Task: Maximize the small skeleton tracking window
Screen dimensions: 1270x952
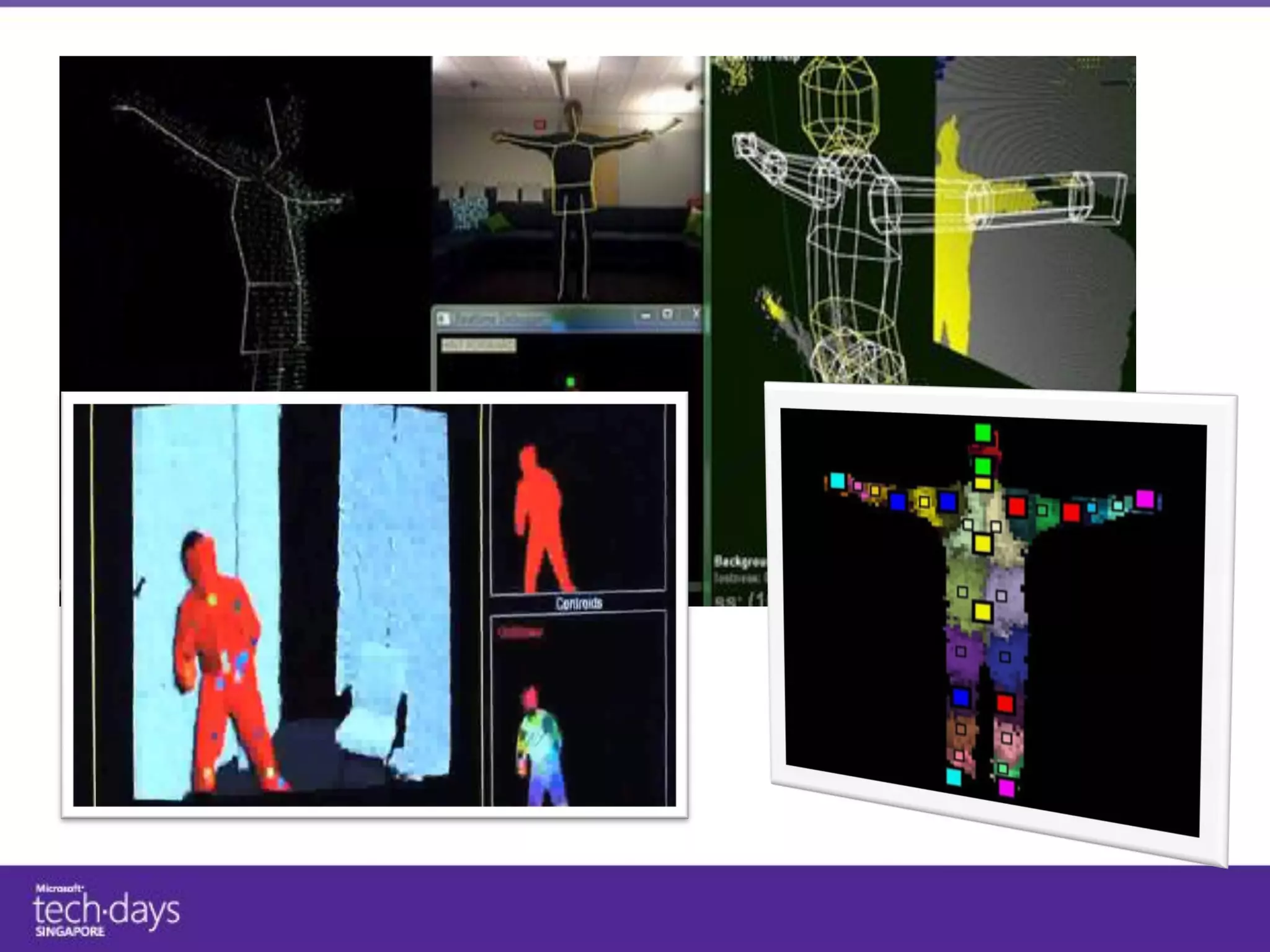Action: pyautogui.click(x=668, y=314)
